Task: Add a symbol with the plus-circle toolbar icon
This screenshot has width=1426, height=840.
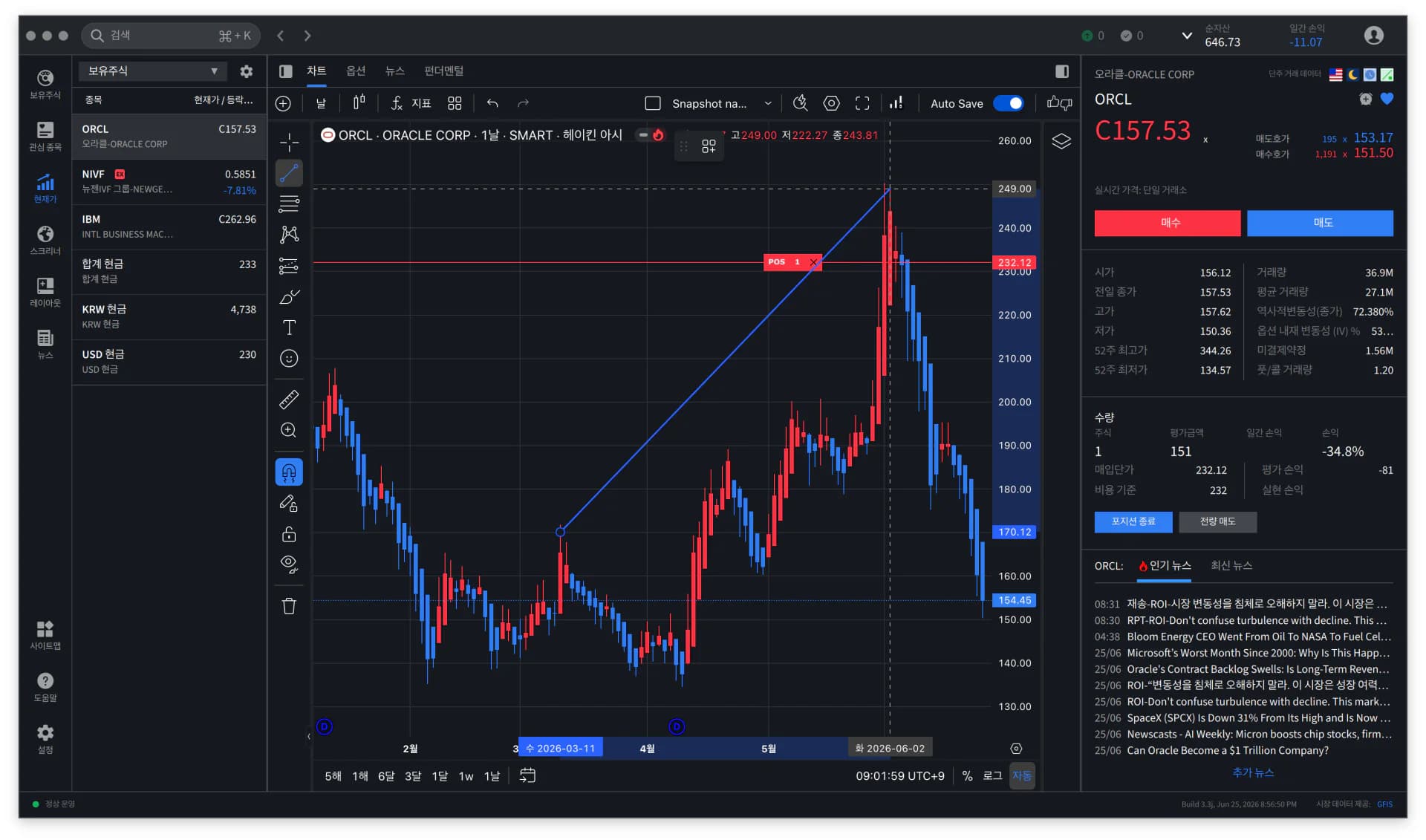Action: 283,103
